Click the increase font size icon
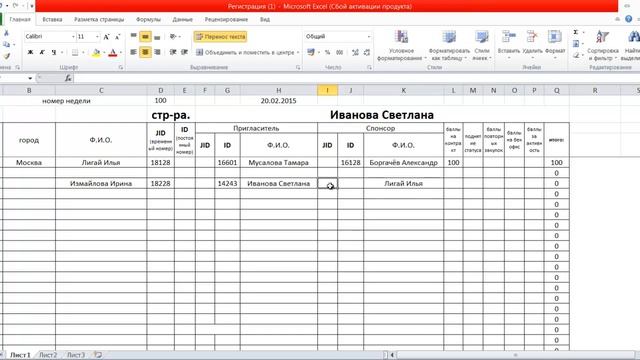The width and height of the screenshot is (640, 360). pyautogui.click(x=107, y=37)
